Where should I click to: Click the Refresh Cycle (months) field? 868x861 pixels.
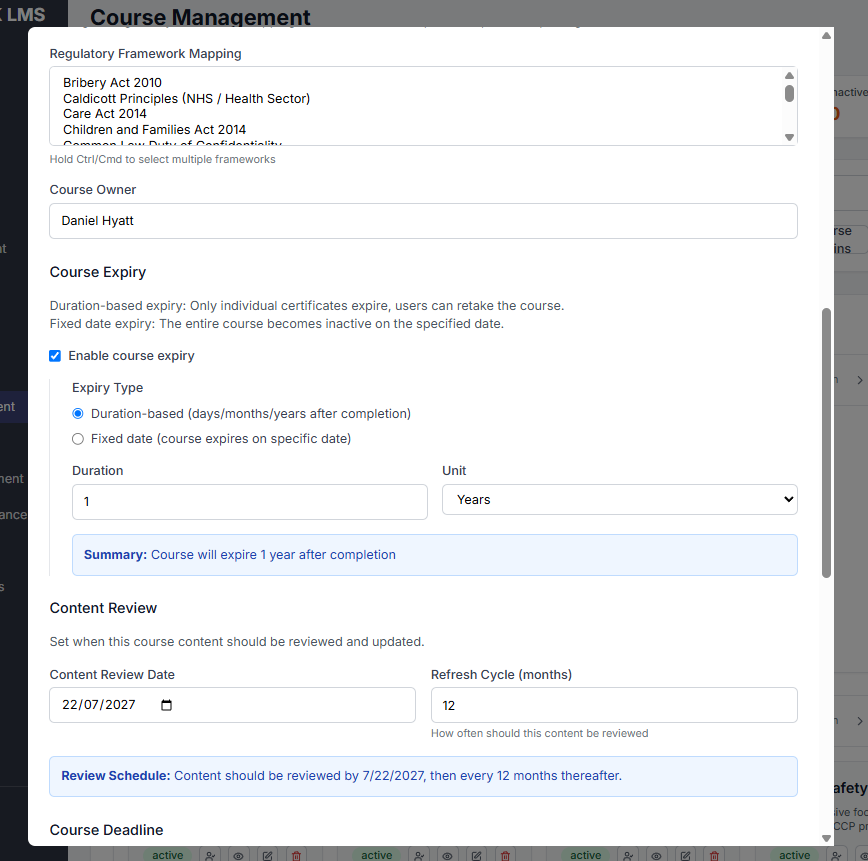pyautogui.click(x=614, y=705)
